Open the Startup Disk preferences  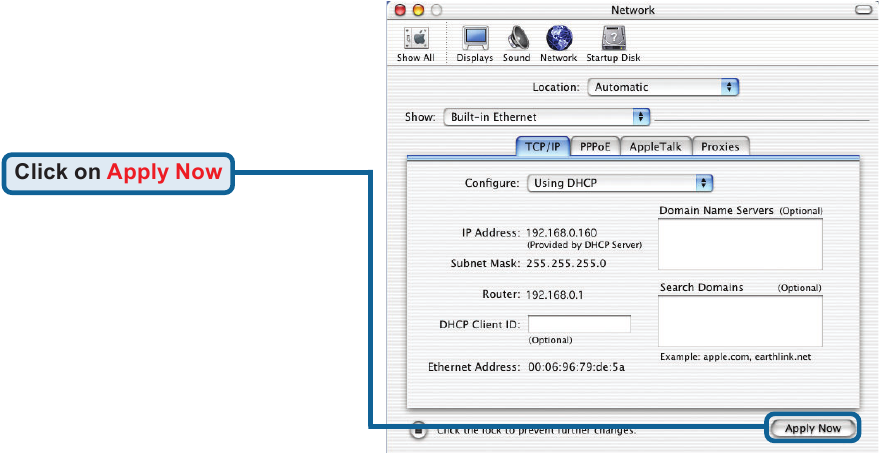[613, 40]
